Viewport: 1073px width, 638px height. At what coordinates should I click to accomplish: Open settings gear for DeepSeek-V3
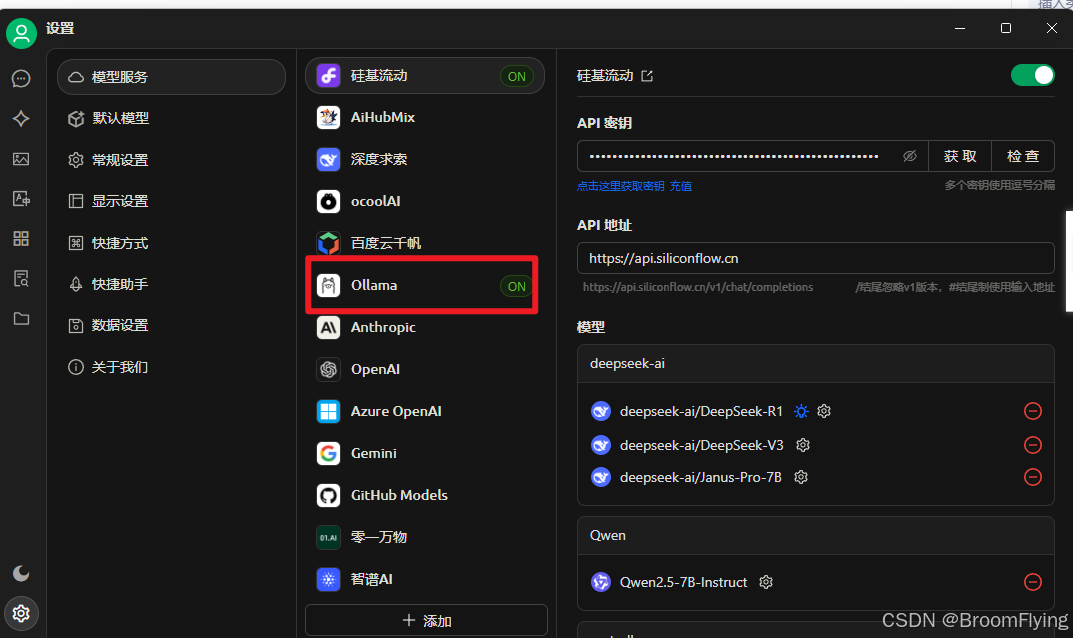point(803,445)
